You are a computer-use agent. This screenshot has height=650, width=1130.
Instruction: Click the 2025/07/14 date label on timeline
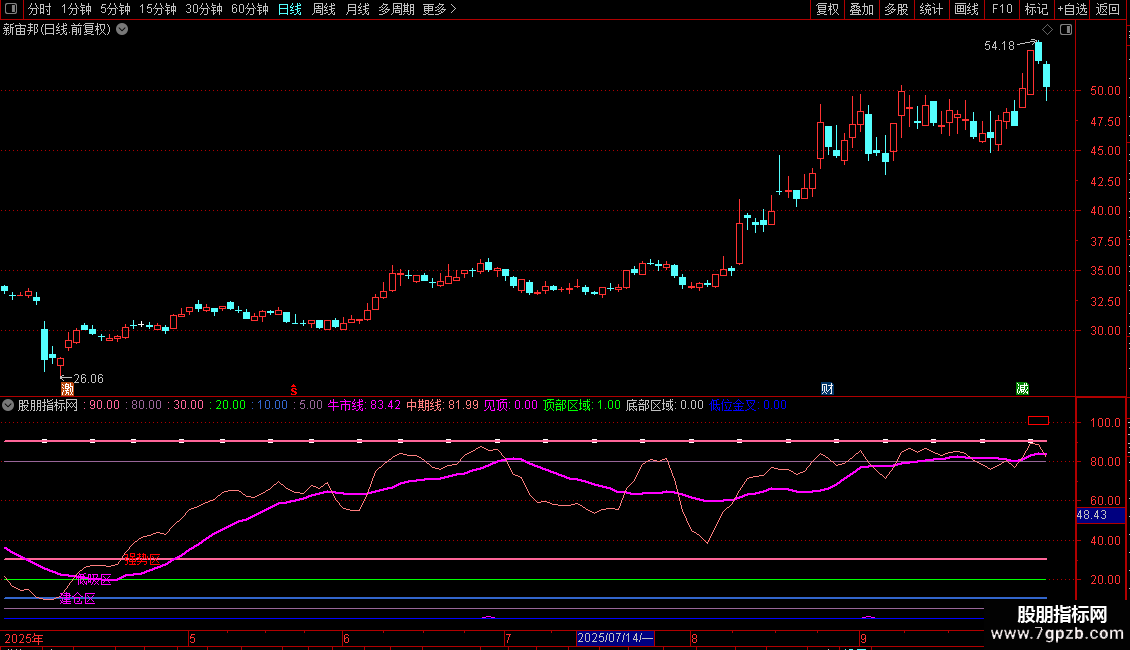pos(615,638)
